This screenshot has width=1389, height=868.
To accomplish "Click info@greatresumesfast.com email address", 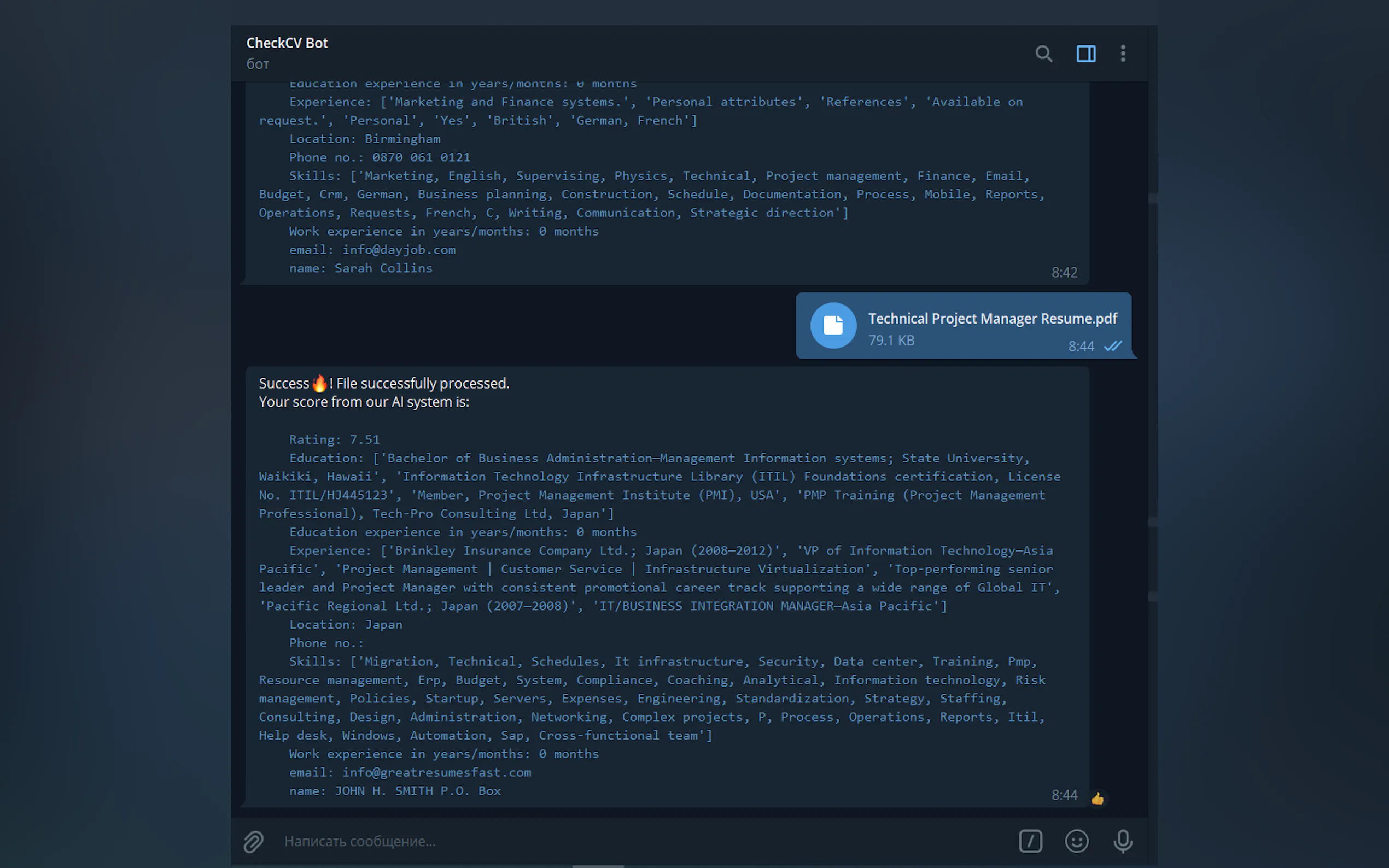I will [x=436, y=773].
